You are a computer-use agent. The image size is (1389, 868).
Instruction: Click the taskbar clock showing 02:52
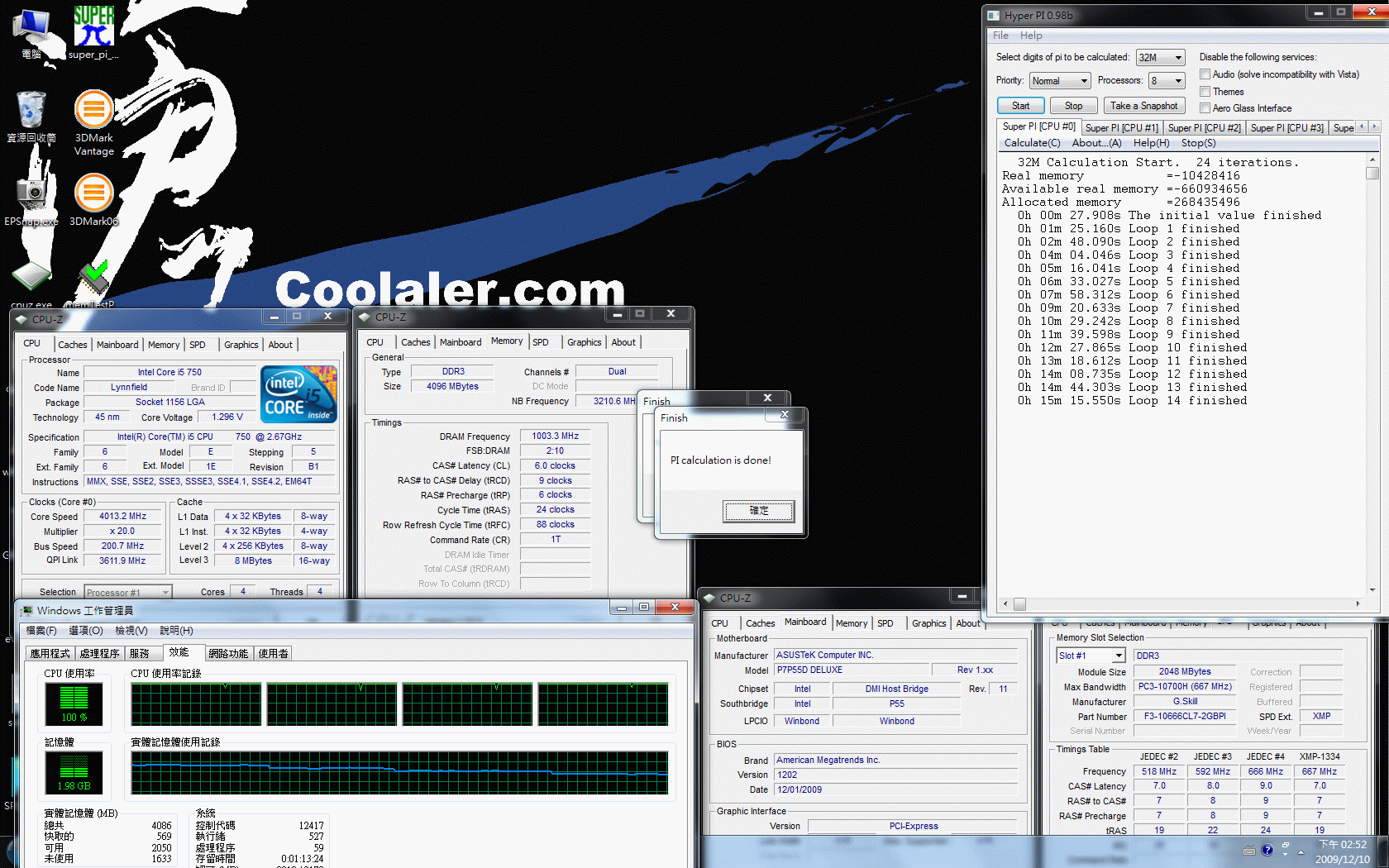pyautogui.click(x=1343, y=851)
